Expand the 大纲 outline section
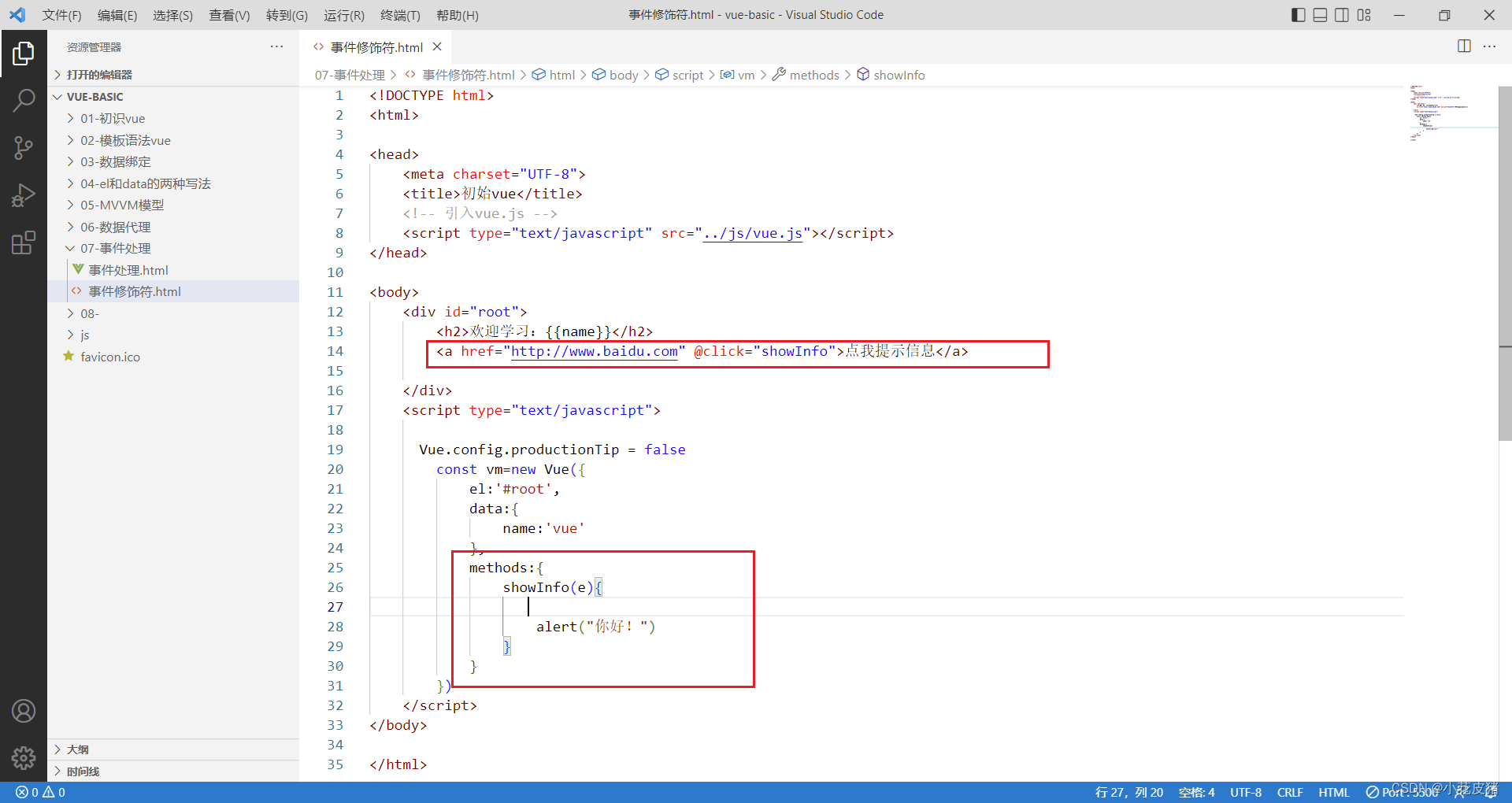 click(173, 749)
